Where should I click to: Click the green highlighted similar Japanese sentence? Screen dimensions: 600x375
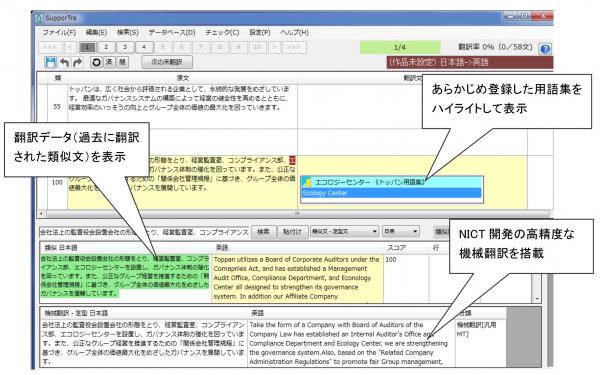click(126, 276)
